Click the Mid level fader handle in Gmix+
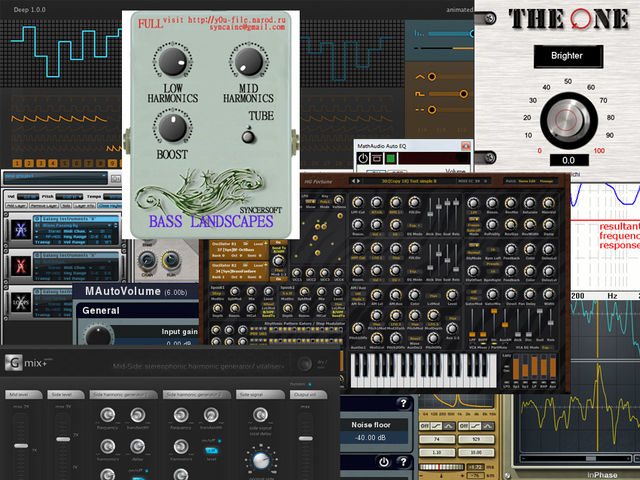Image resolution: width=640 pixels, height=480 pixels. pos(21,446)
